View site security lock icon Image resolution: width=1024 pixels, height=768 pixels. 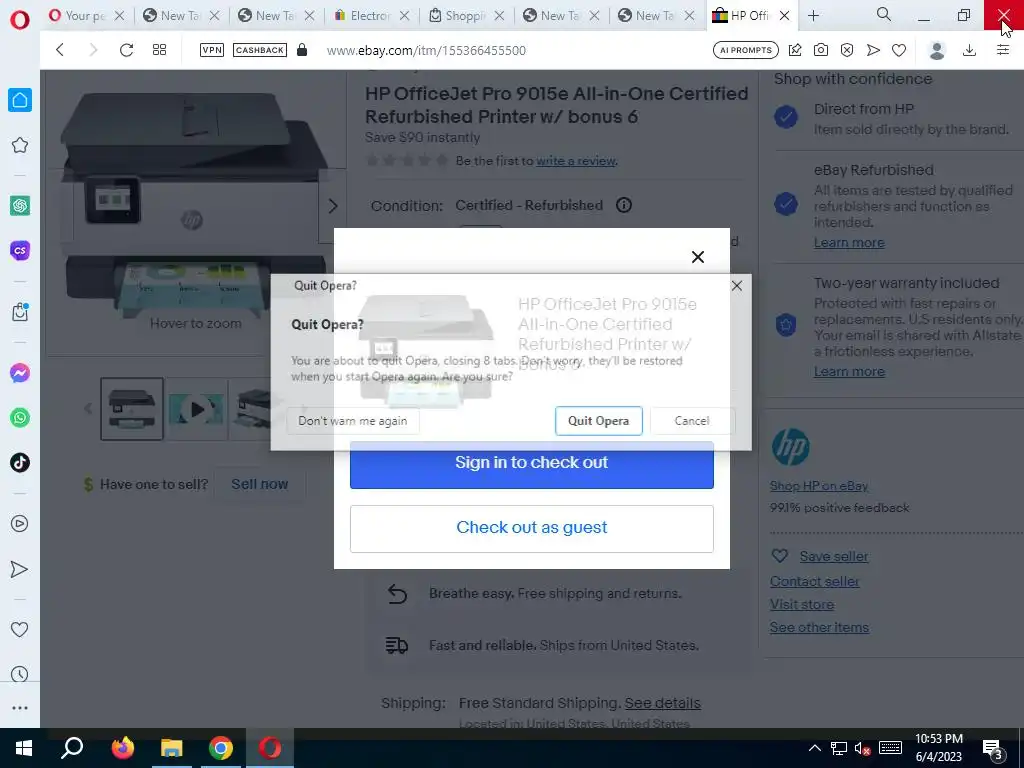[x=302, y=50]
